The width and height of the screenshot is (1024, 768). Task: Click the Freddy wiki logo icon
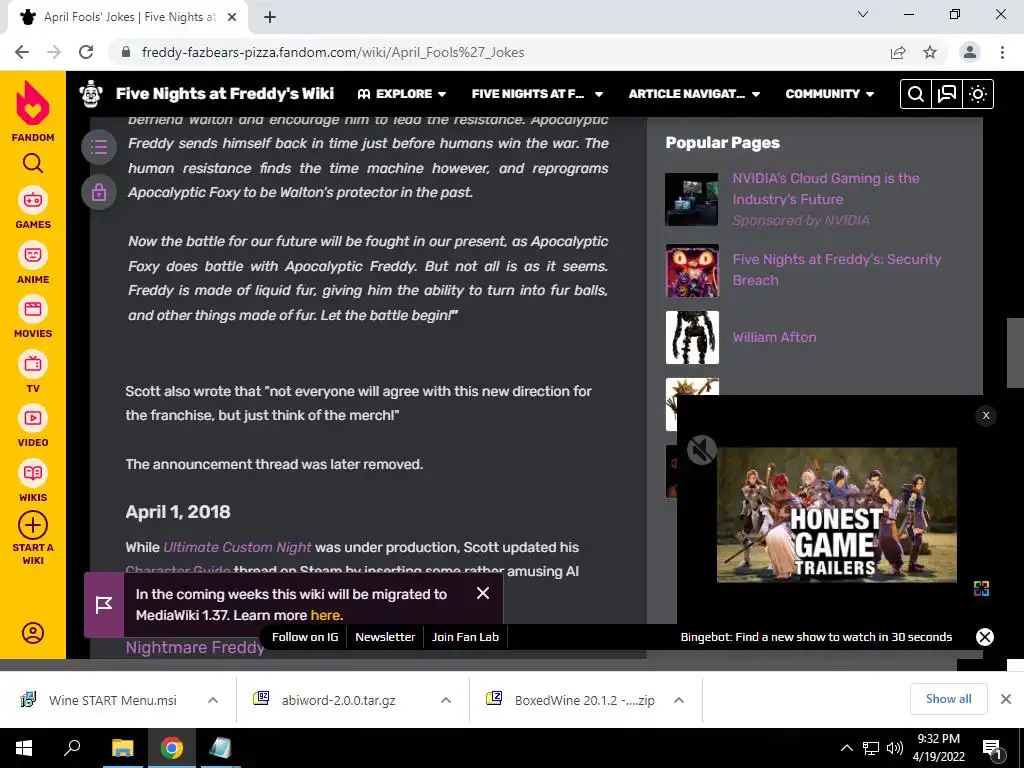pyautogui.click(x=91, y=94)
